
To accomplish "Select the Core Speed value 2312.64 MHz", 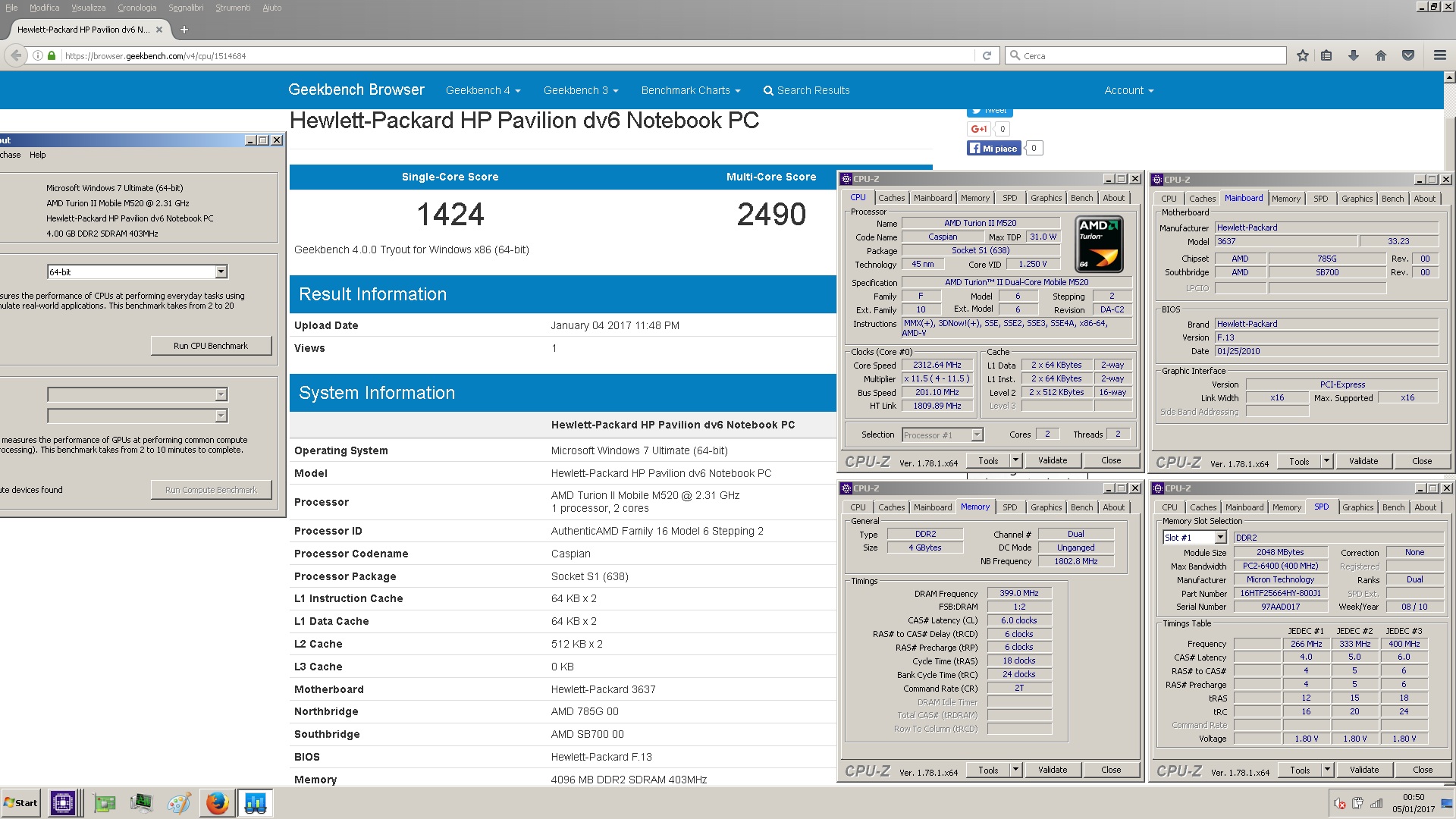I will [937, 365].
